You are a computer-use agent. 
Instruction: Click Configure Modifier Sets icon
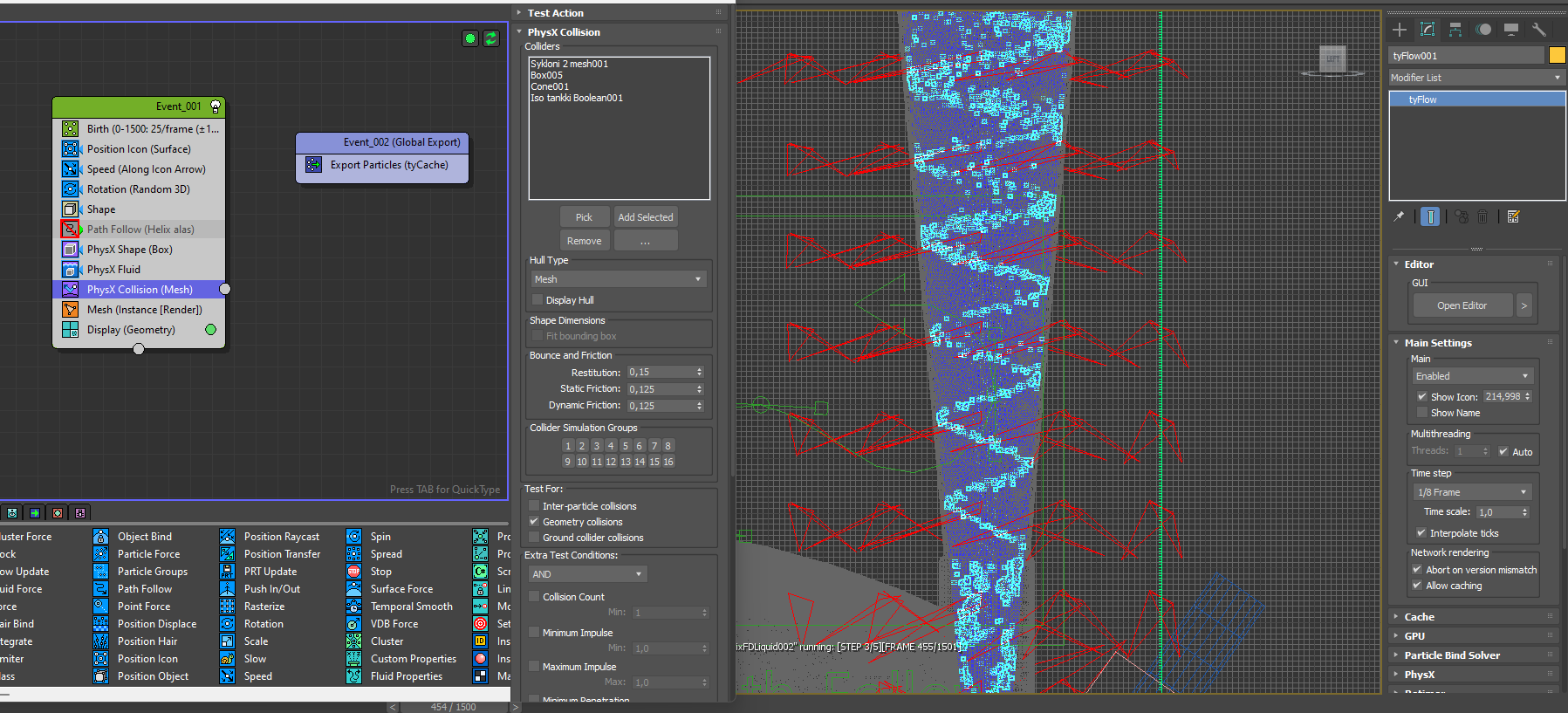point(1513,216)
